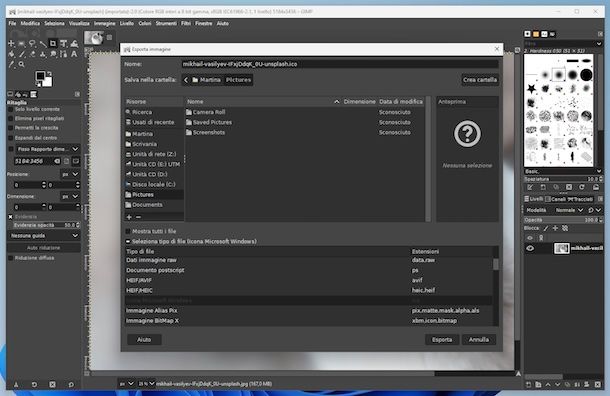Click the Esporta button

442,340
